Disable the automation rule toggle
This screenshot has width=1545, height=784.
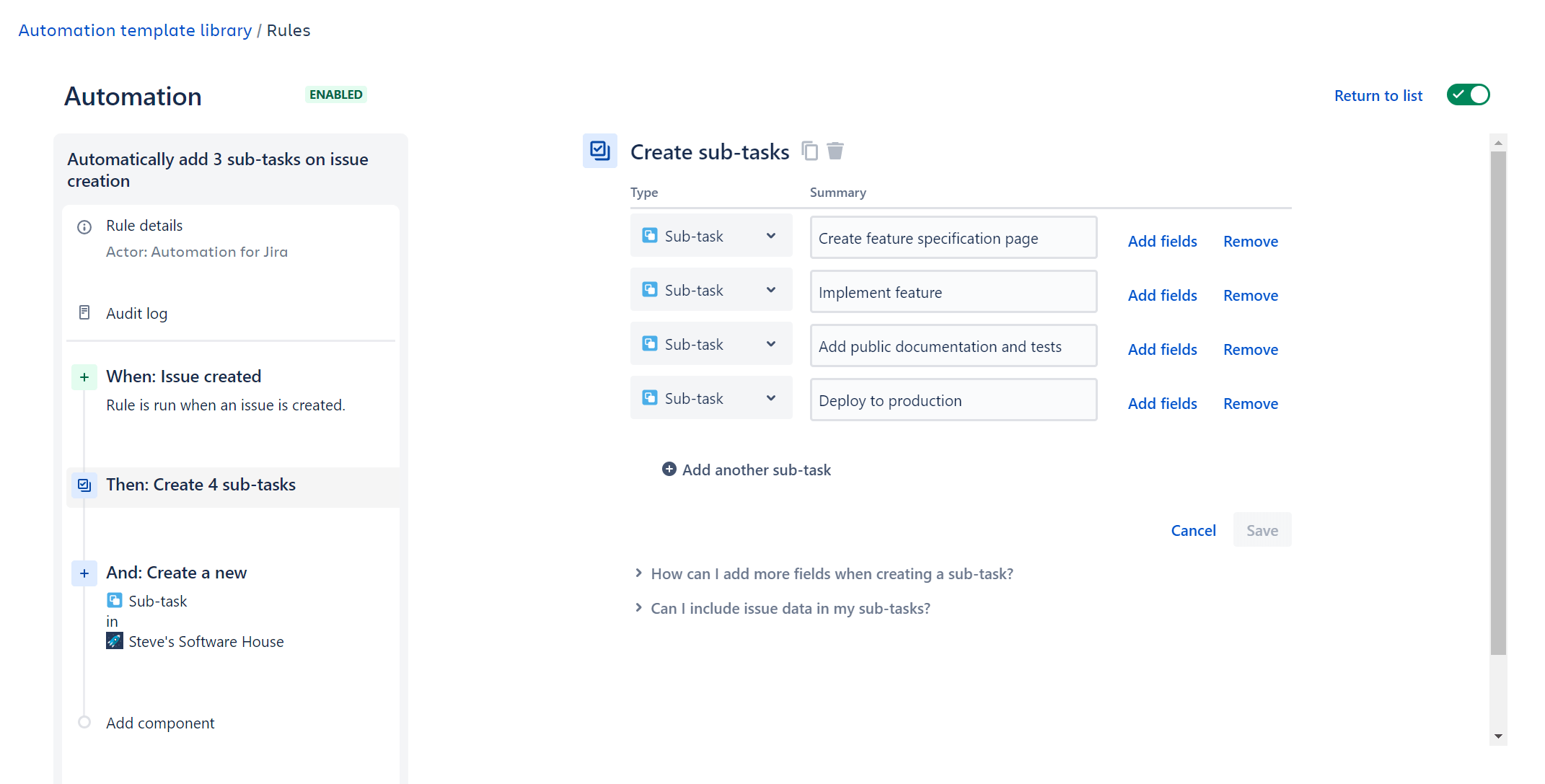(1468, 94)
